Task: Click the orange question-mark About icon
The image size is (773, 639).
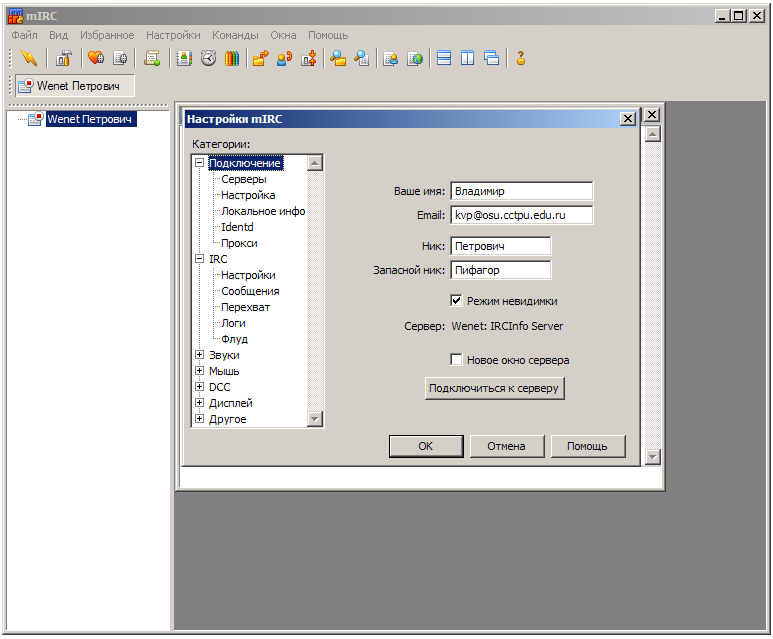Action: tap(521, 58)
